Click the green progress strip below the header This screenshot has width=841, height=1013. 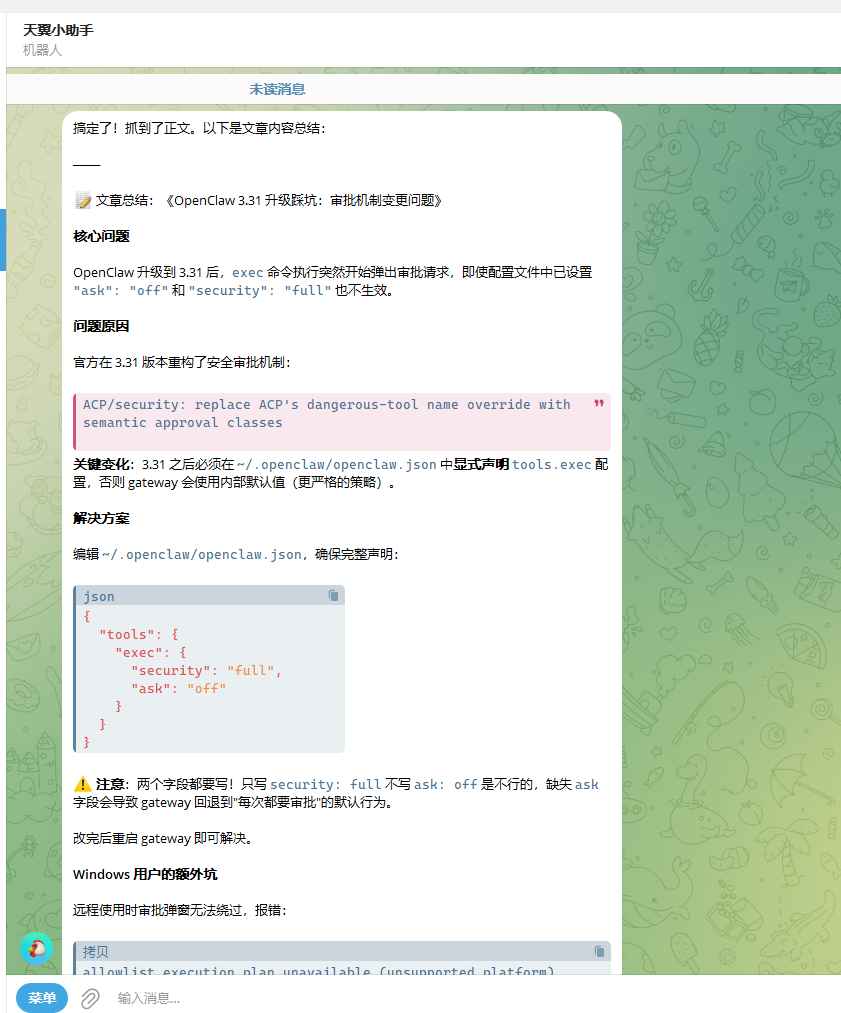420,70
